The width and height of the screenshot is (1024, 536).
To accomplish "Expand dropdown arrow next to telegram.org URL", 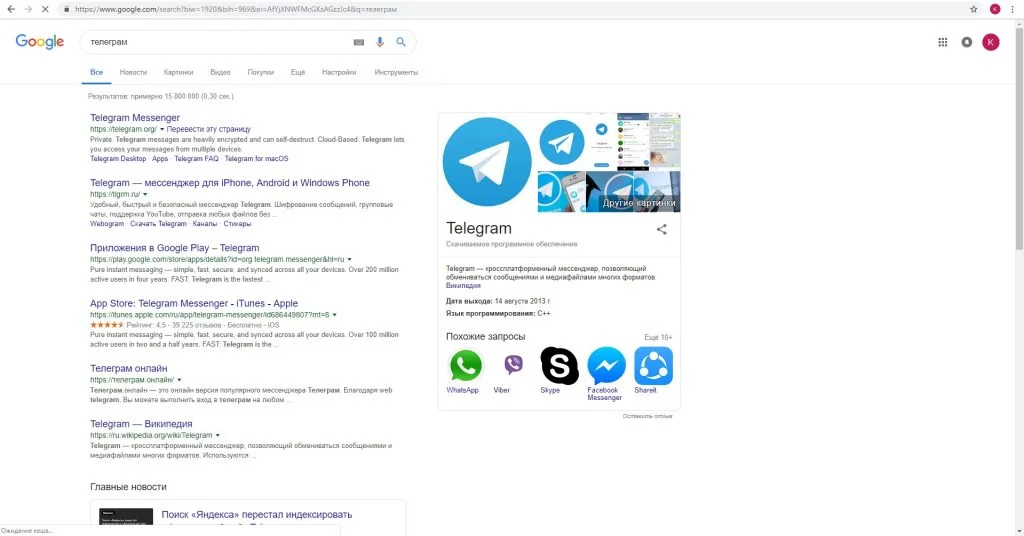I will coord(162,129).
